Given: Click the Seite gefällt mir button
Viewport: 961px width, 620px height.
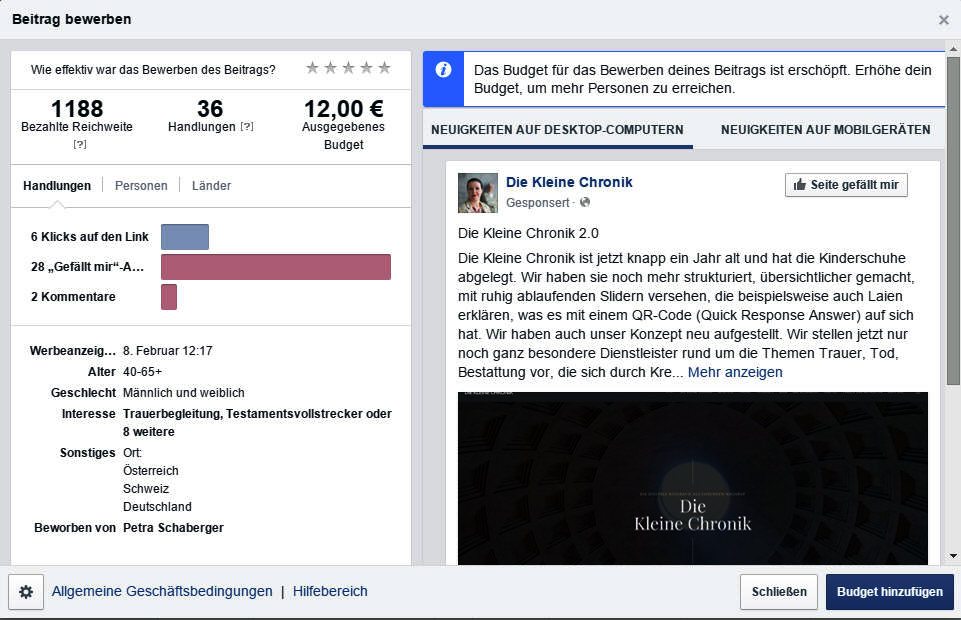Looking at the screenshot, I should point(846,185).
